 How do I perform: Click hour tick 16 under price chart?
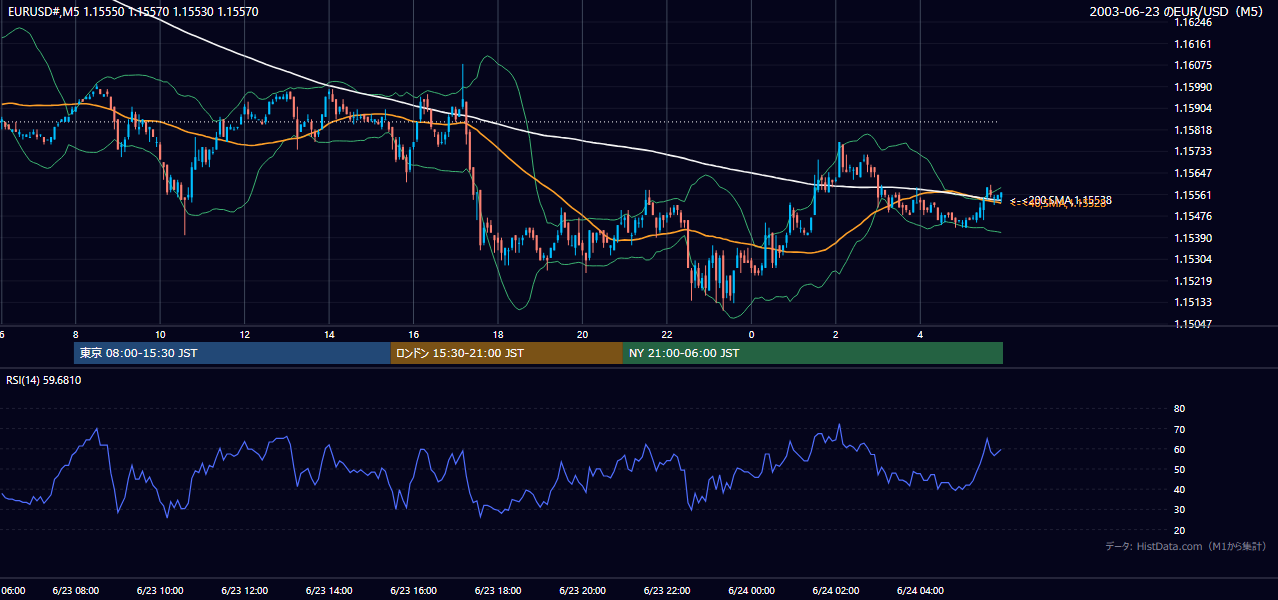point(414,334)
